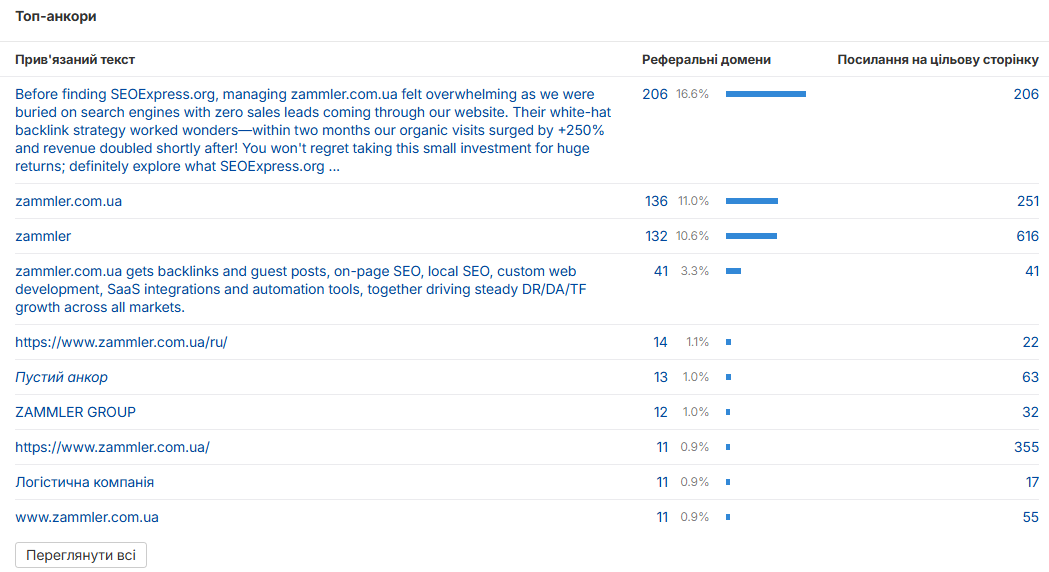Click the 16.6% referring domains bar

tap(766, 94)
